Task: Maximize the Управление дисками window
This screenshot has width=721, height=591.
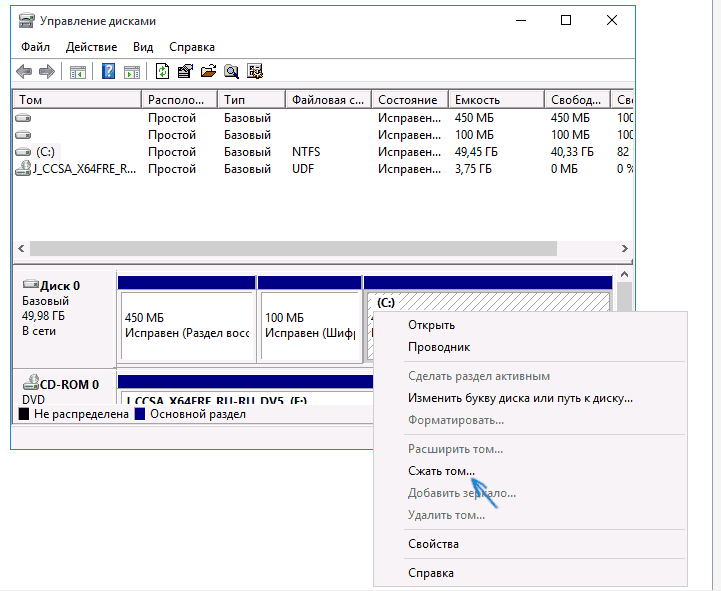Action: pyautogui.click(x=566, y=20)
